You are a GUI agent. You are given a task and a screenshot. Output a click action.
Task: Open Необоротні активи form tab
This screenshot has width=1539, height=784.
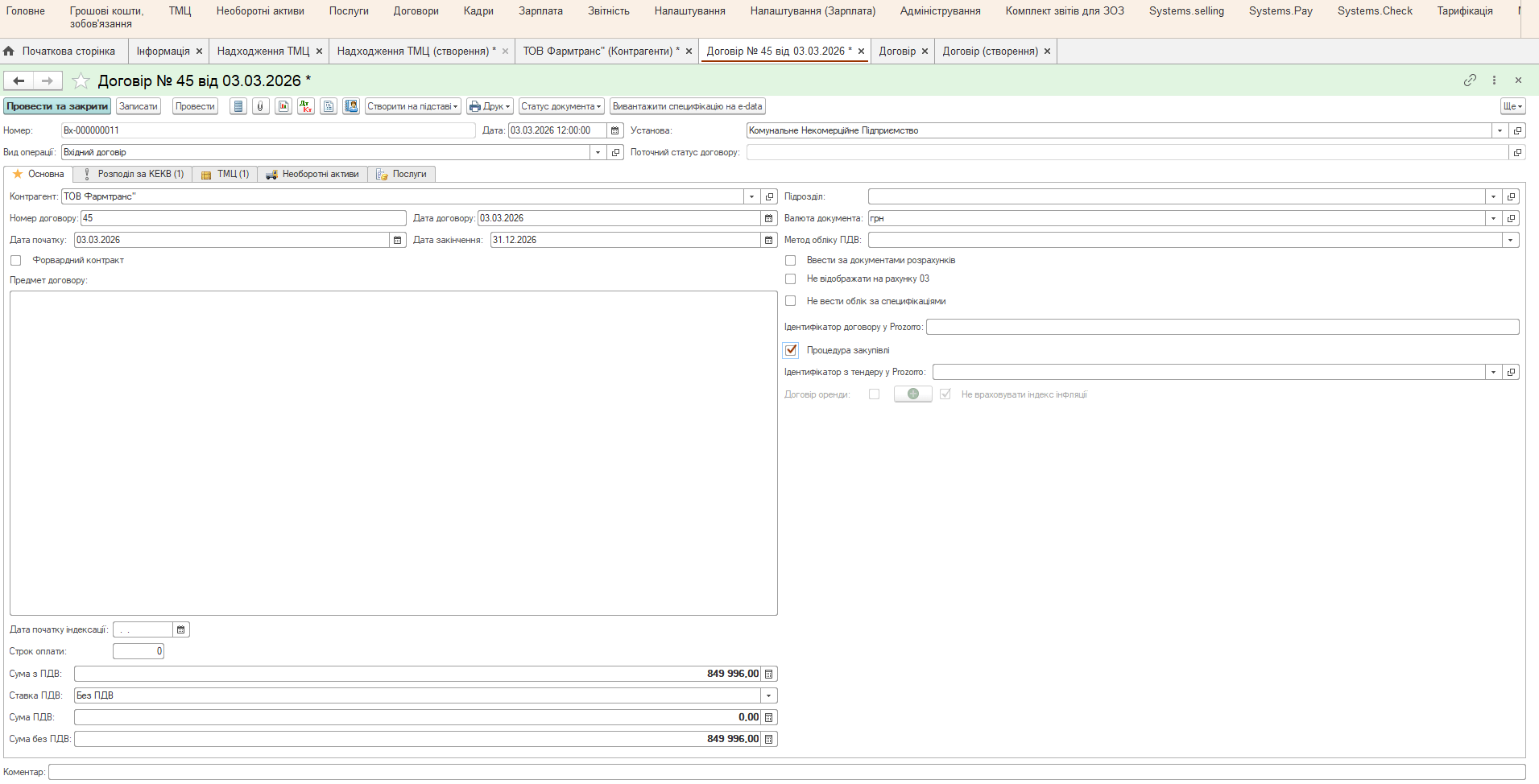[x=312, y=174]
